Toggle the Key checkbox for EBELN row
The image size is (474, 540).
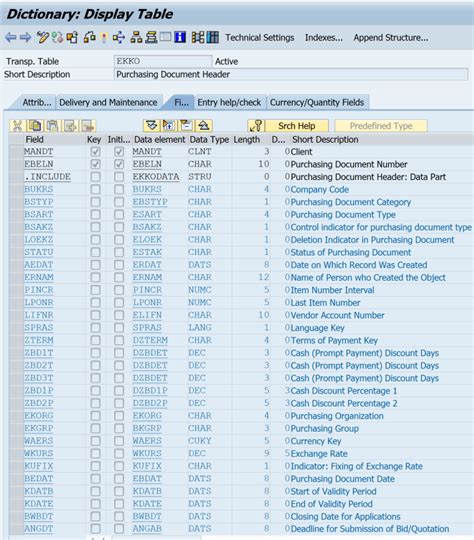(95, 164)
